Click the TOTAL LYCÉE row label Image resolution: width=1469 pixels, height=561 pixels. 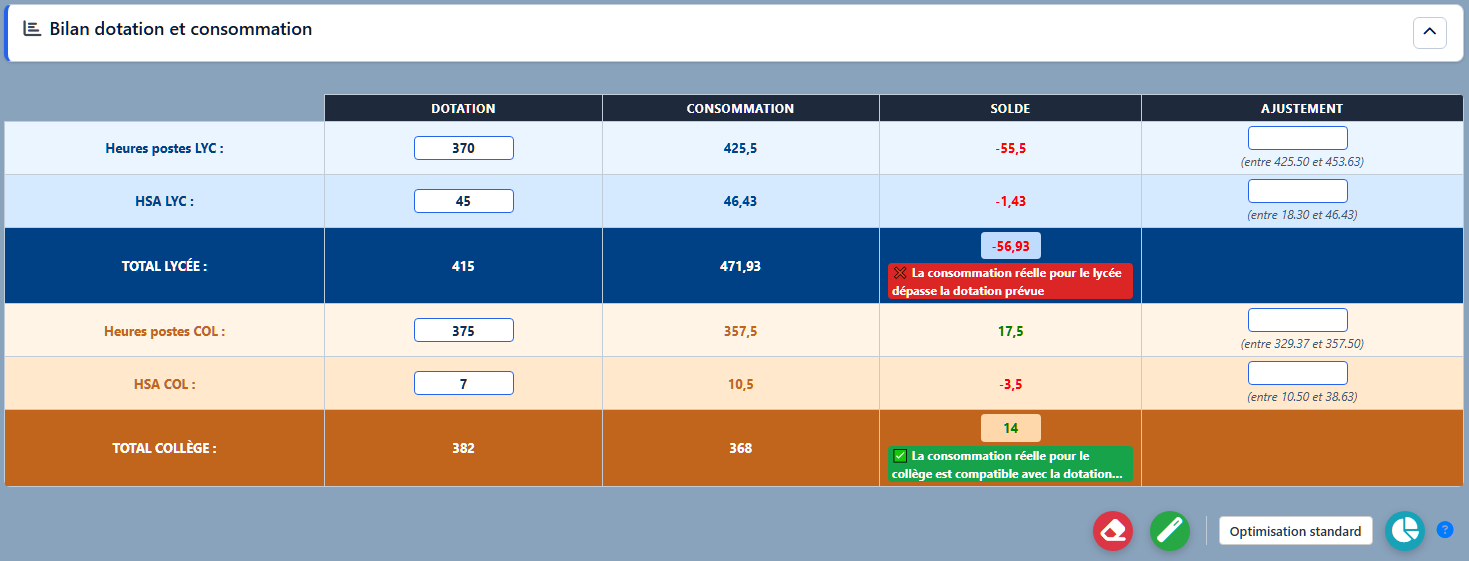coord(164,266)
